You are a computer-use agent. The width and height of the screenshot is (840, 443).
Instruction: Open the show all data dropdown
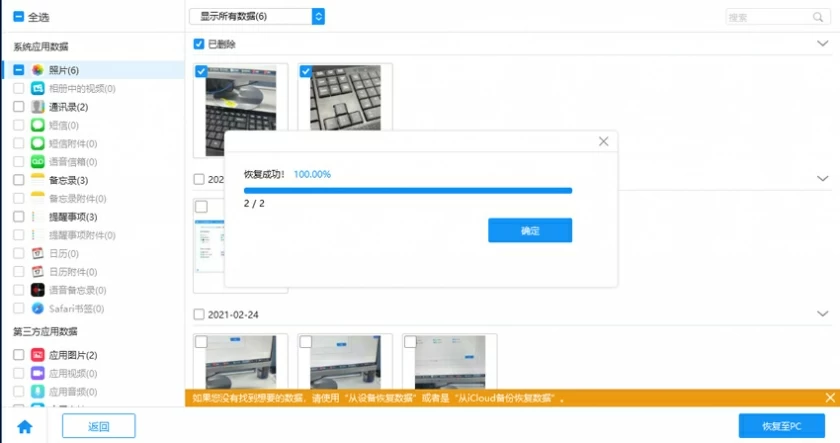tap(257, 17)
